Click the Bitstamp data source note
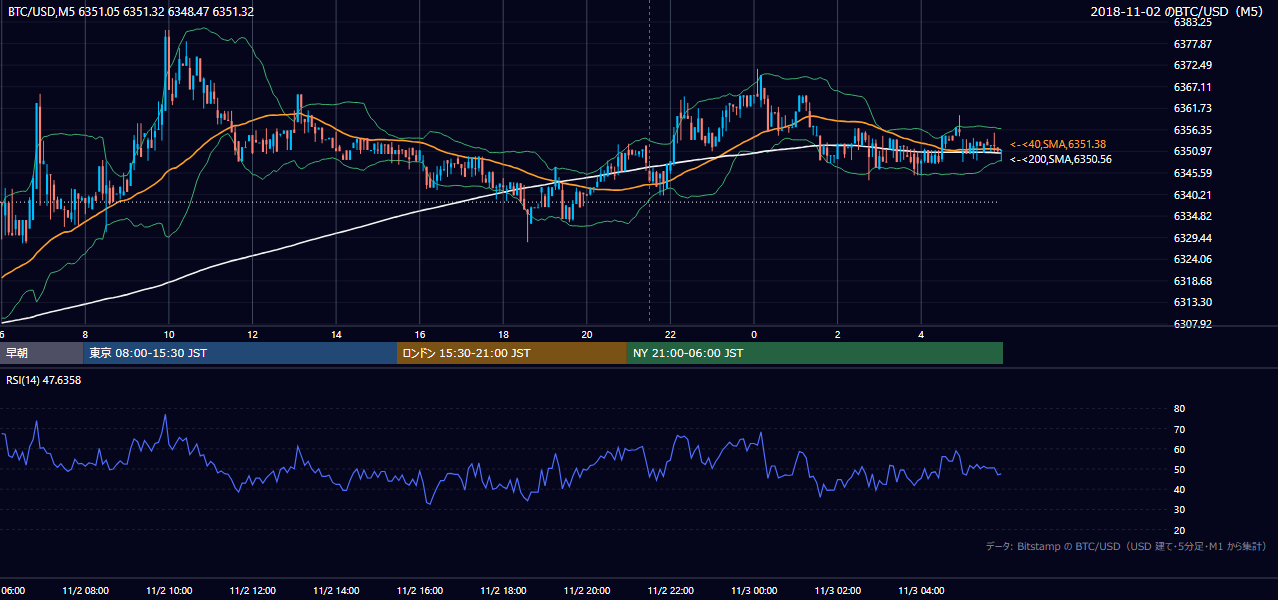This screenshot has height=600, width=1278. [1126, 546]
